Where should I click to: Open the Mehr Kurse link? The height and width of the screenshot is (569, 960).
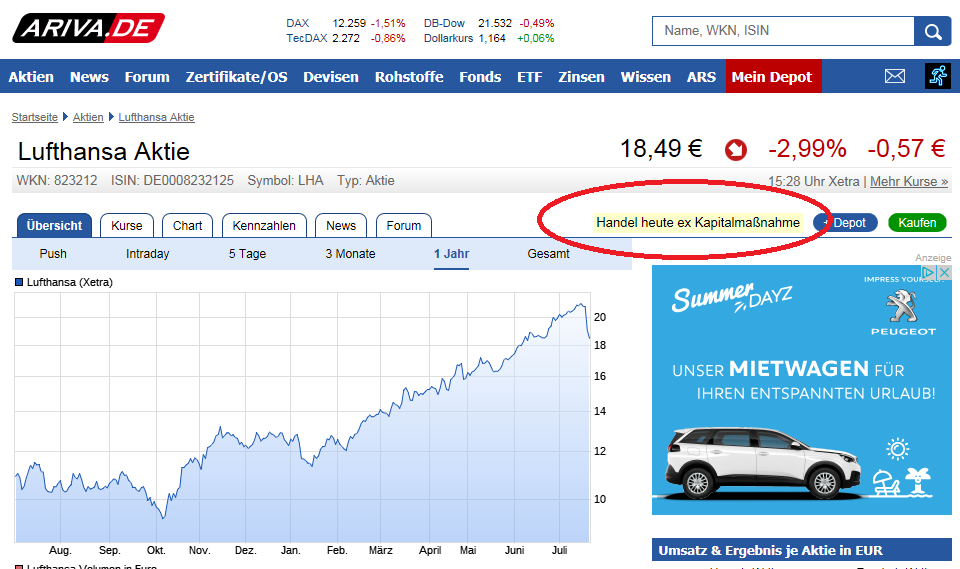(x=909, y=181)
